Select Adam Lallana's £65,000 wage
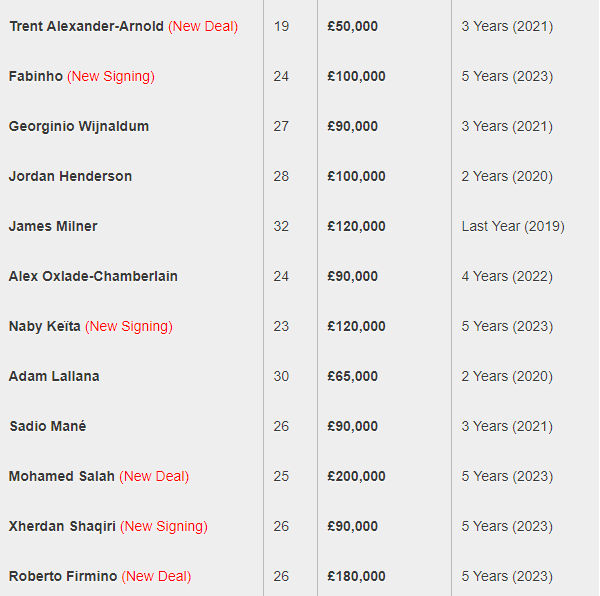The image size is (600, 596). (x=352, y=376)
